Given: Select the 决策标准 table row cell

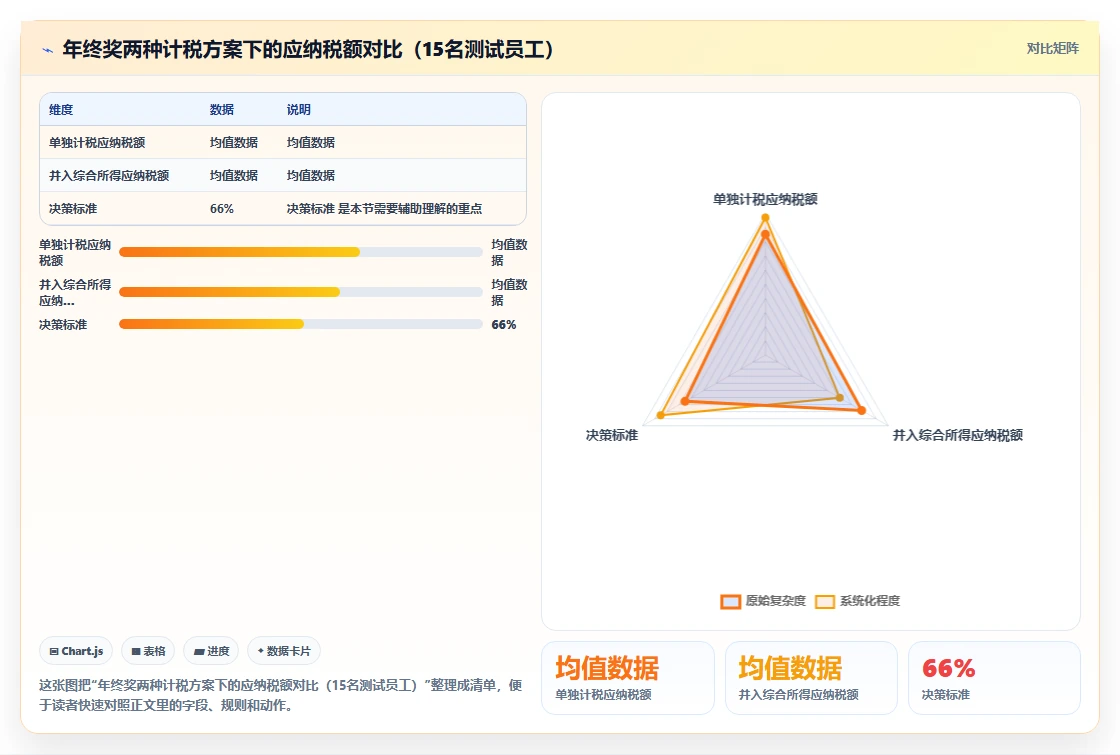Looking at the screenshot, I should click(73, 209).
